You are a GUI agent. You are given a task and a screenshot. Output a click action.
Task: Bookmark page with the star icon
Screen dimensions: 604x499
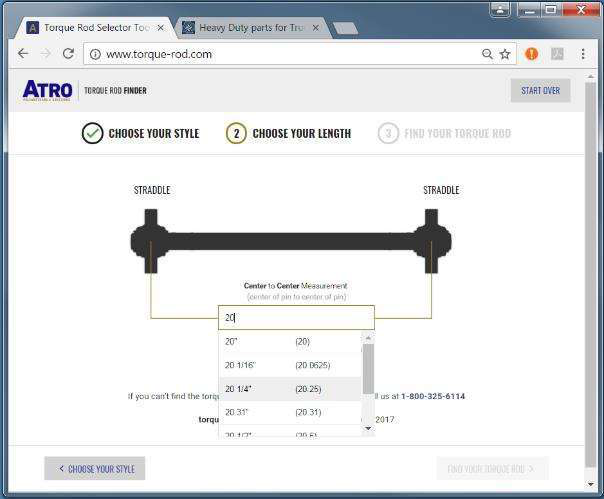coord(505,54)
